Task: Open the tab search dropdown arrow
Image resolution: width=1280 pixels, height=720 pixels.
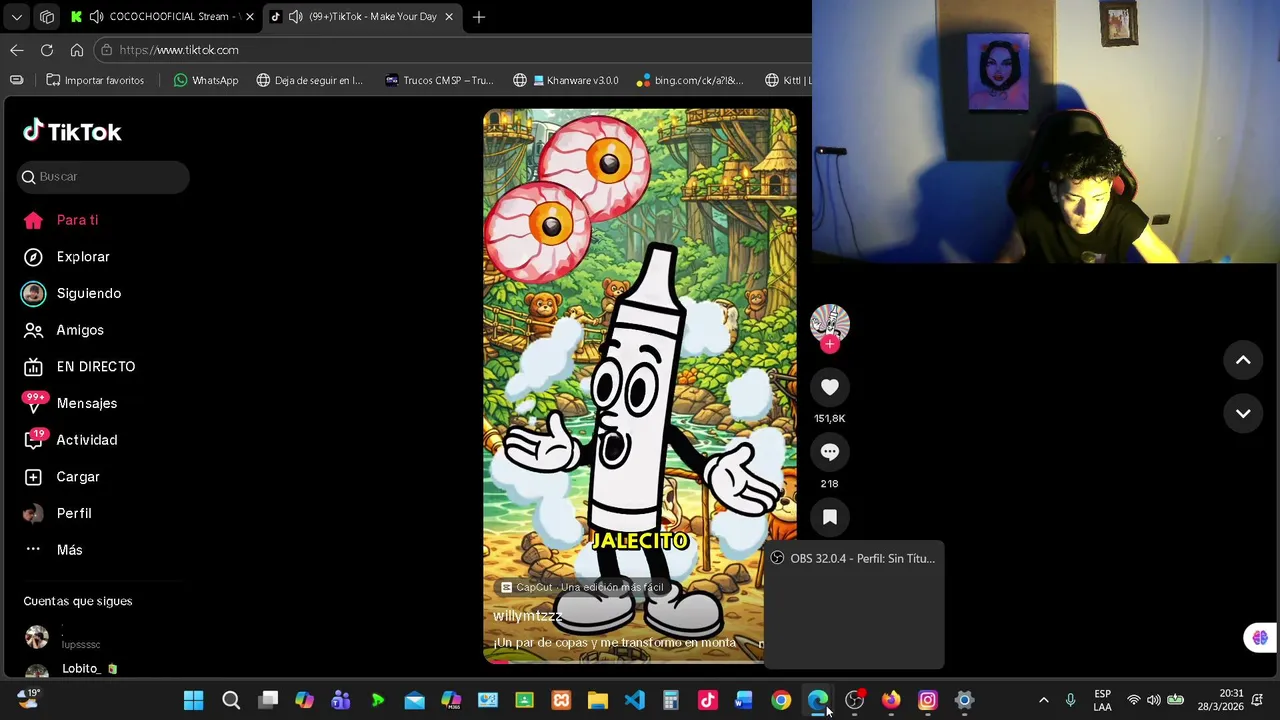Action: coord(17,17)
